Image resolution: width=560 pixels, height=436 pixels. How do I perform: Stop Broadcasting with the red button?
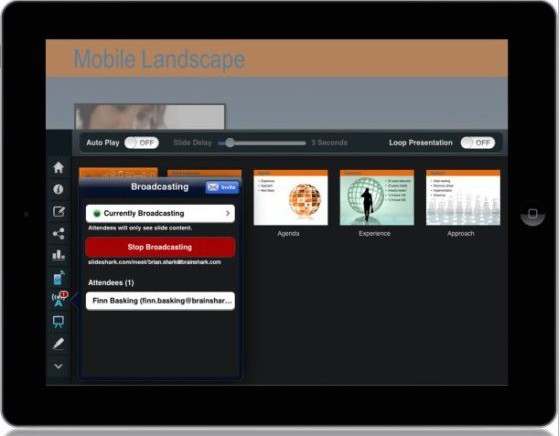point(160,247)
